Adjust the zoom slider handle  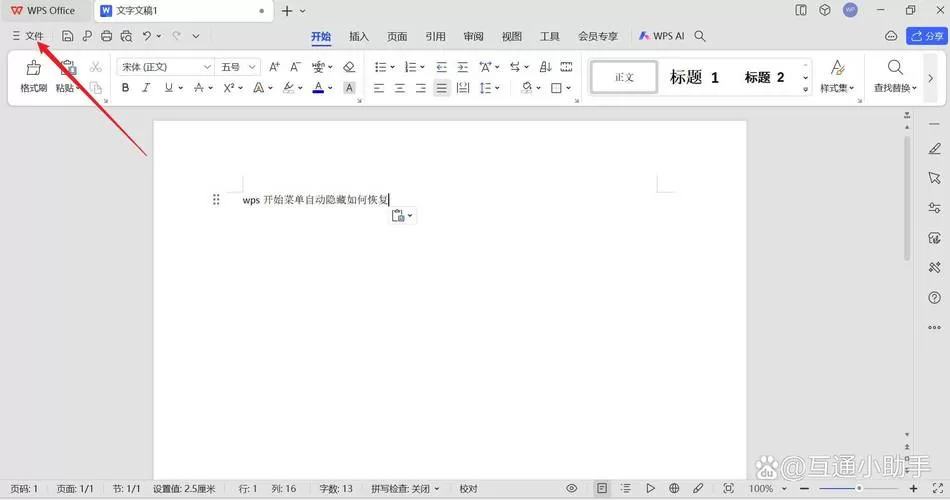859,488
